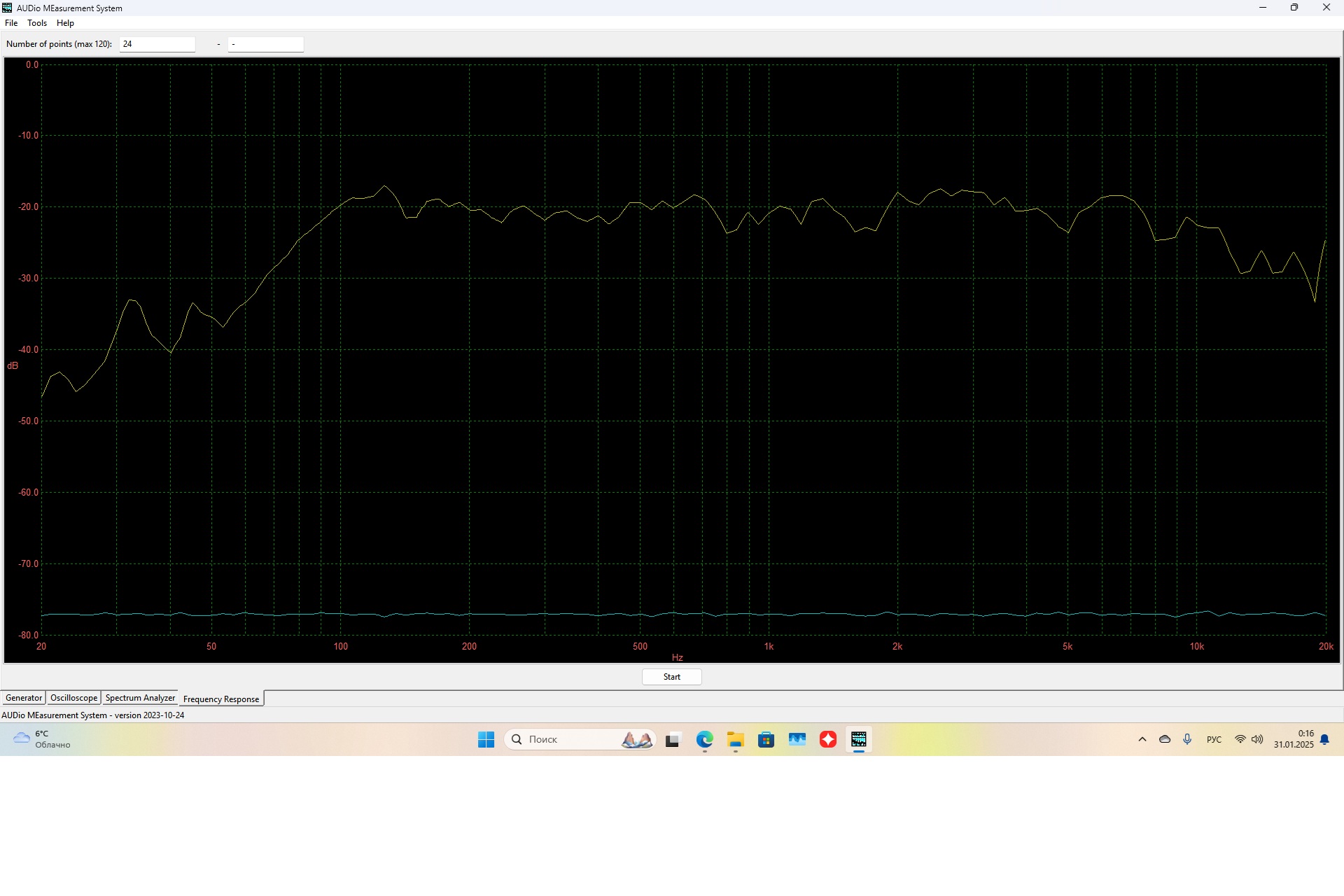This screenshot has height=896, width=1344.
Task: Switch the РУС input language indicator
Action: (1214, 739)
